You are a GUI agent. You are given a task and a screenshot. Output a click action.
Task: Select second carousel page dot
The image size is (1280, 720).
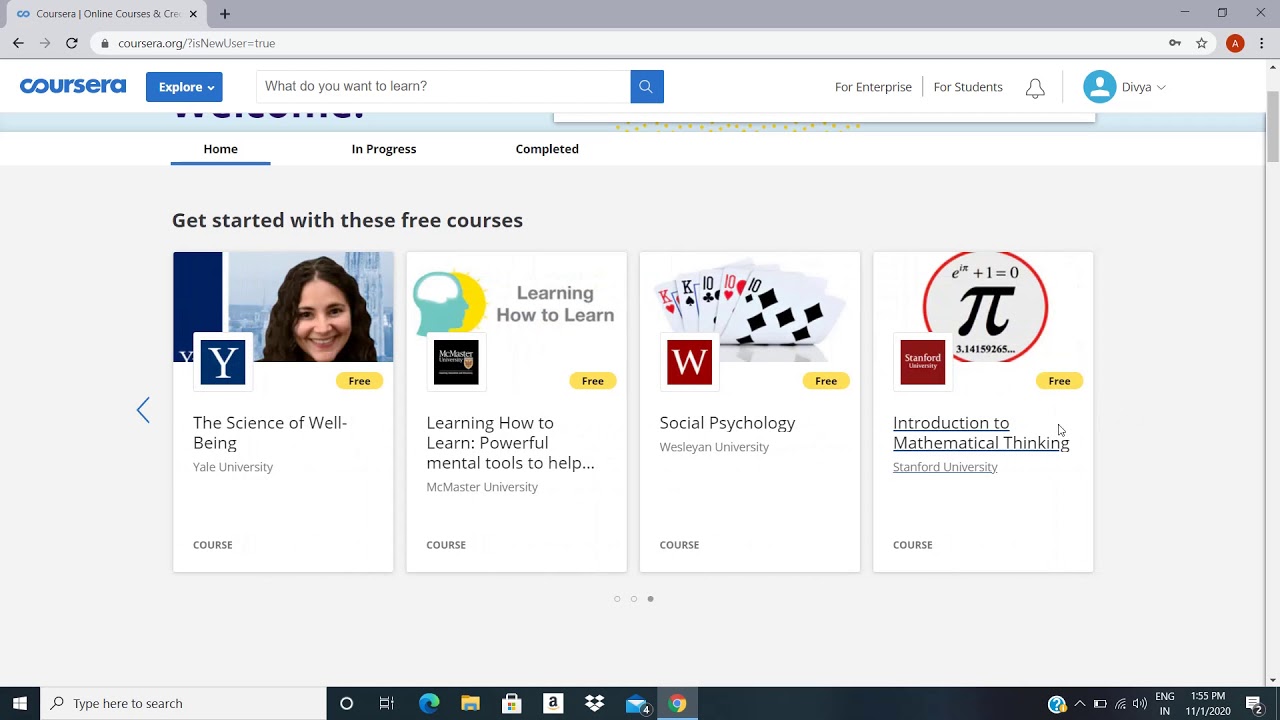coord(633,599)
